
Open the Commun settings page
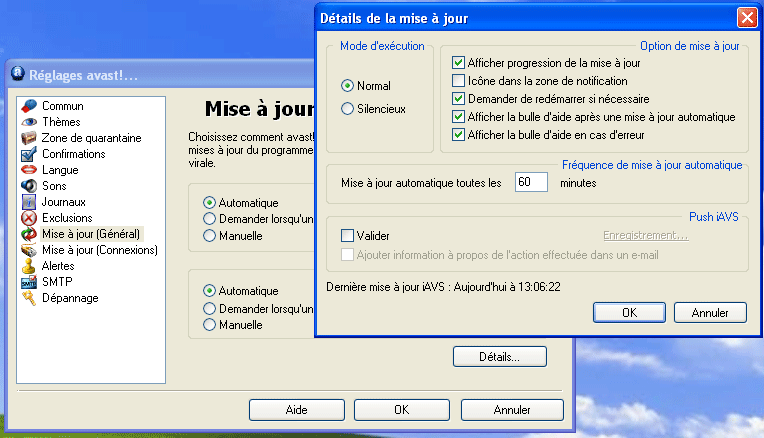(x=62, y=106)
